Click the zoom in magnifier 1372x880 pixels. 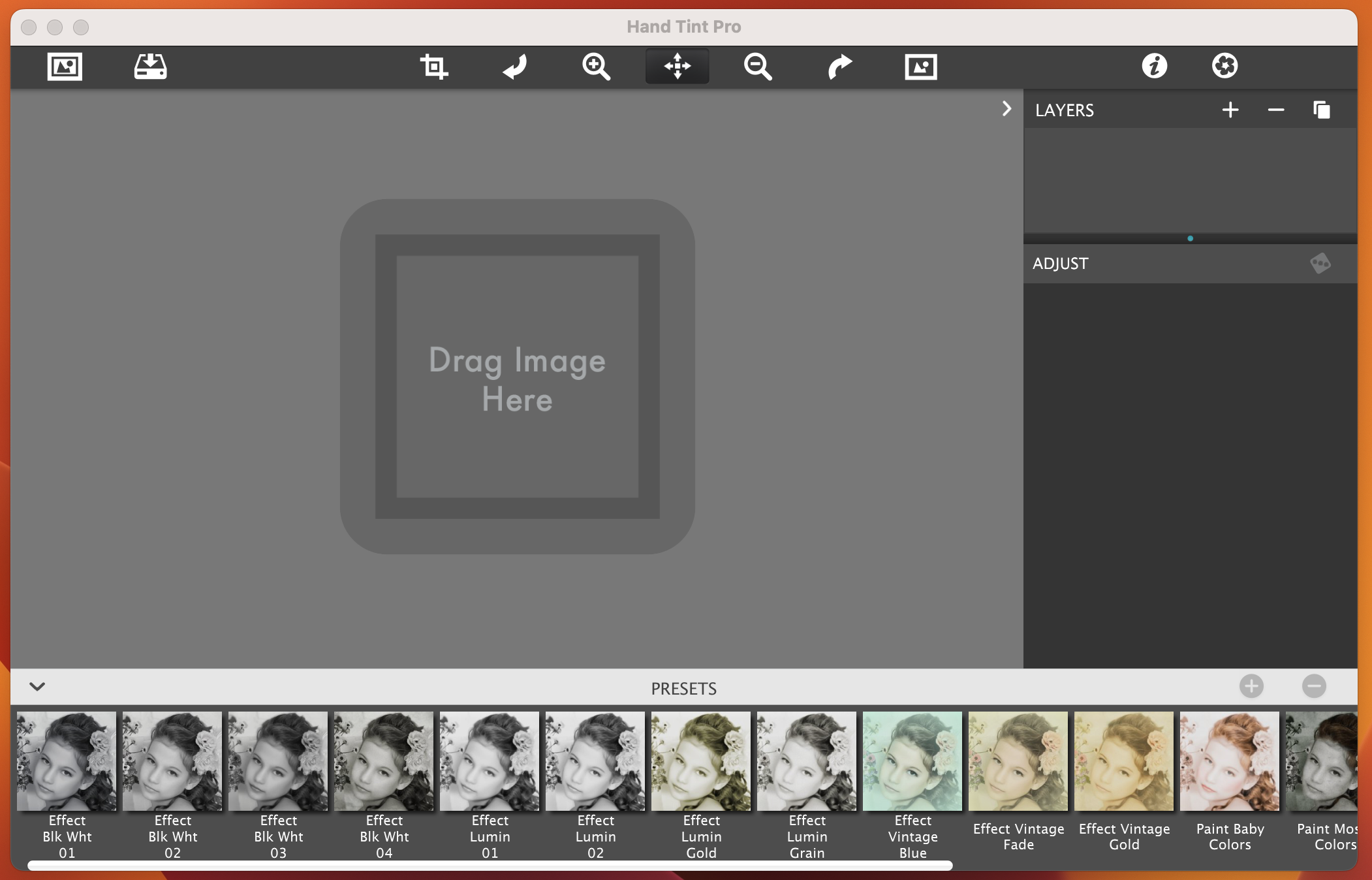click(596, 67)
